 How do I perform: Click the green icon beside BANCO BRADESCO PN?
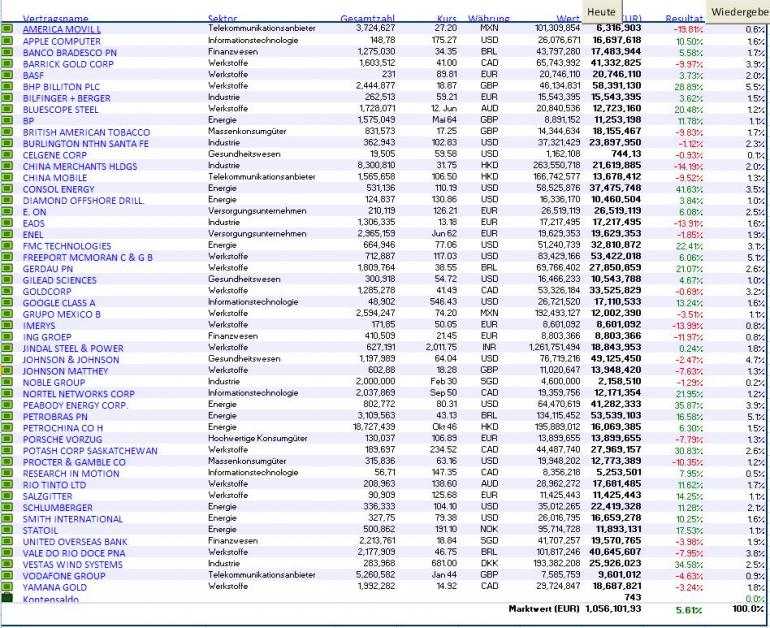6,52
